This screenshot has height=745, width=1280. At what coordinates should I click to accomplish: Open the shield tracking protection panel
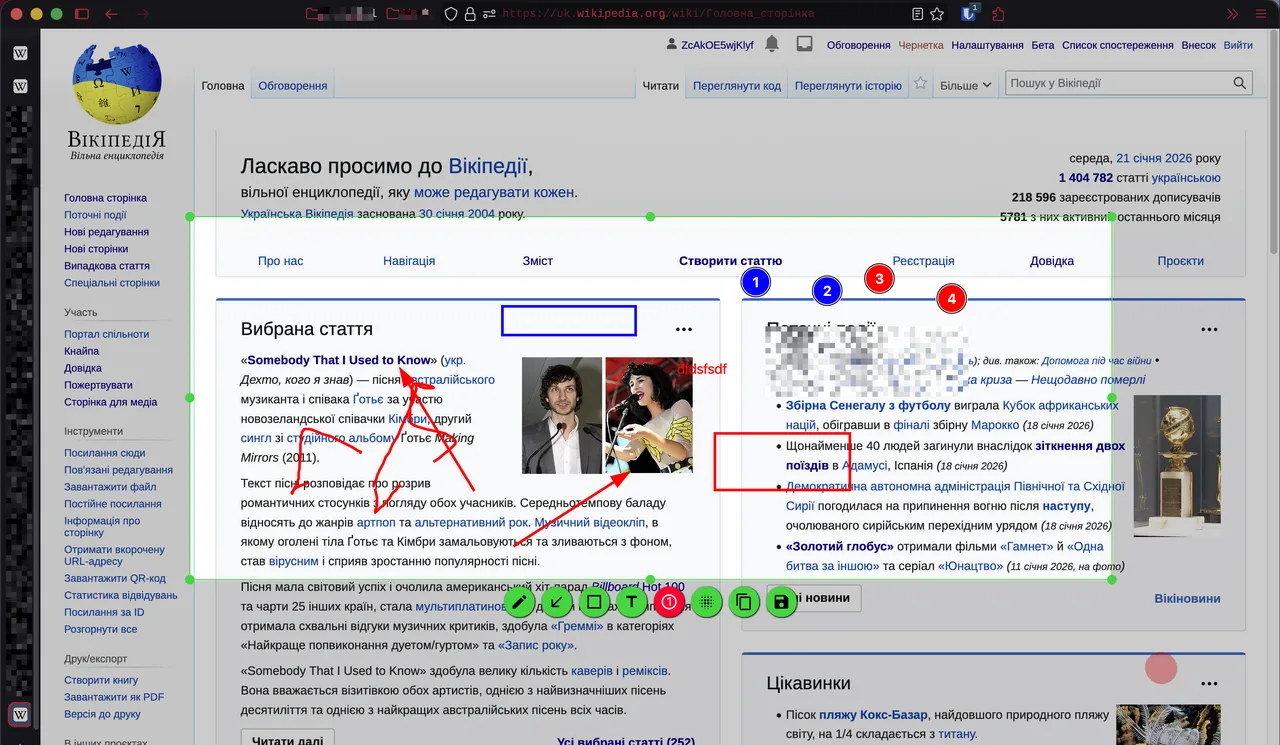click(451, 14)
